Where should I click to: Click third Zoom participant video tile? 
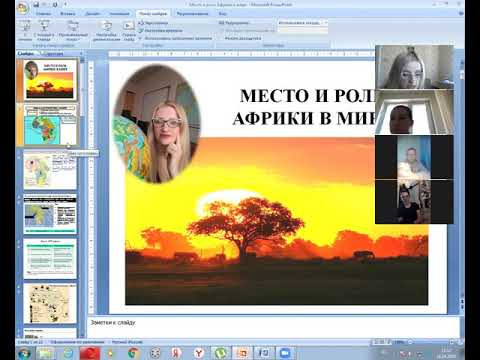point(414,157)
